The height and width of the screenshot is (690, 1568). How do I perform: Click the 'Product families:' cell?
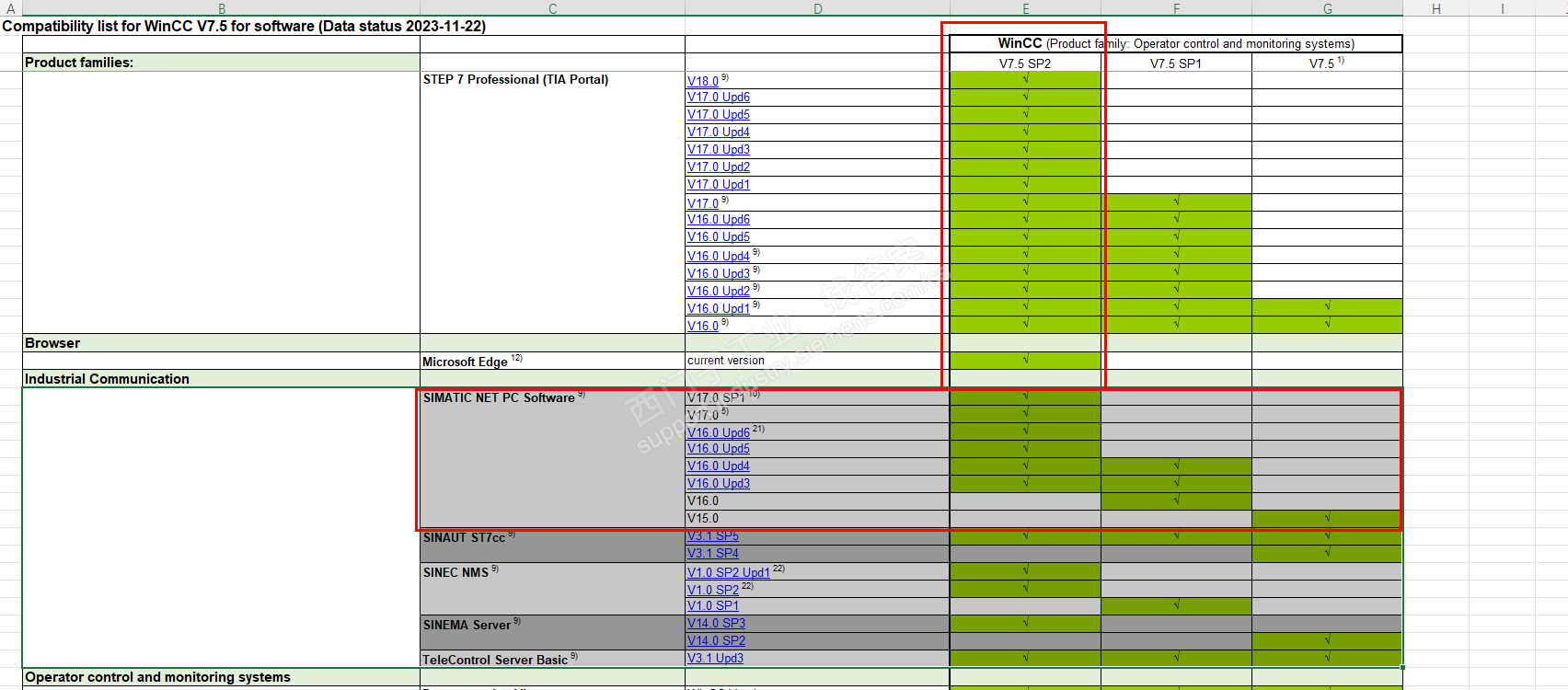[222, 63]
